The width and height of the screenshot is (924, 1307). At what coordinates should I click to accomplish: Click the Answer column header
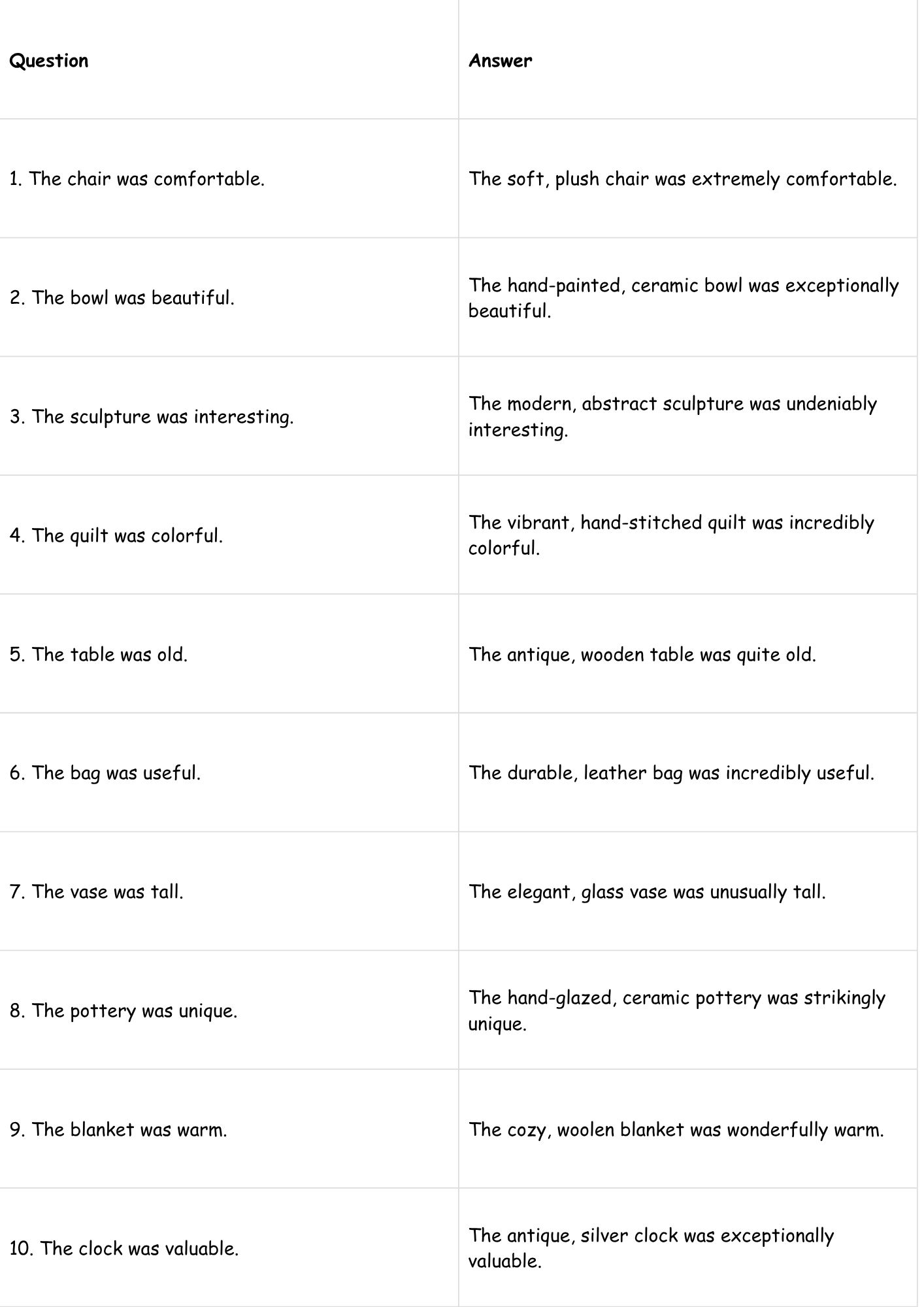click(x=501, y=61)
